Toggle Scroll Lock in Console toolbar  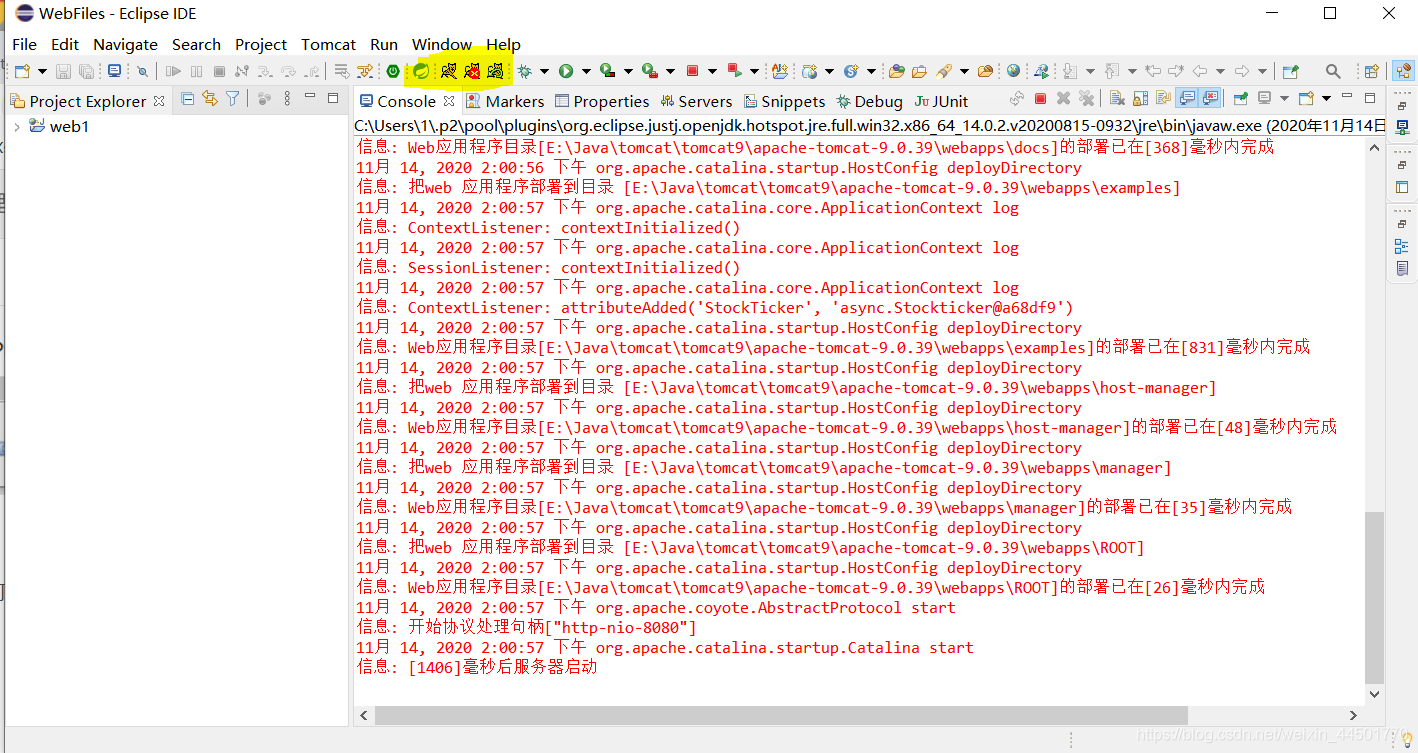(x=1140, y=99)
